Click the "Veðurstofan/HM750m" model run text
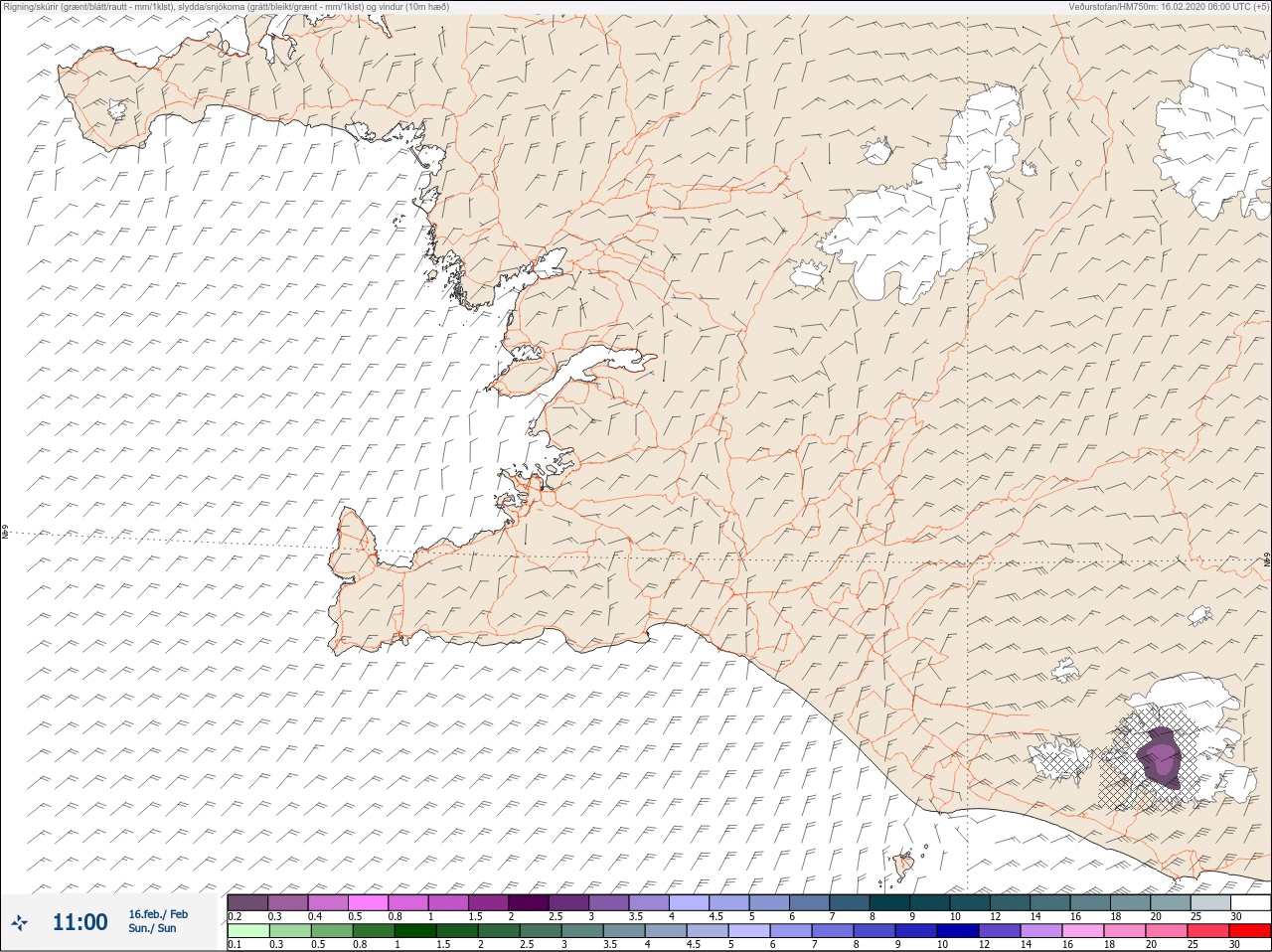Viewport: 1272px width, 952px height. 1169,6
